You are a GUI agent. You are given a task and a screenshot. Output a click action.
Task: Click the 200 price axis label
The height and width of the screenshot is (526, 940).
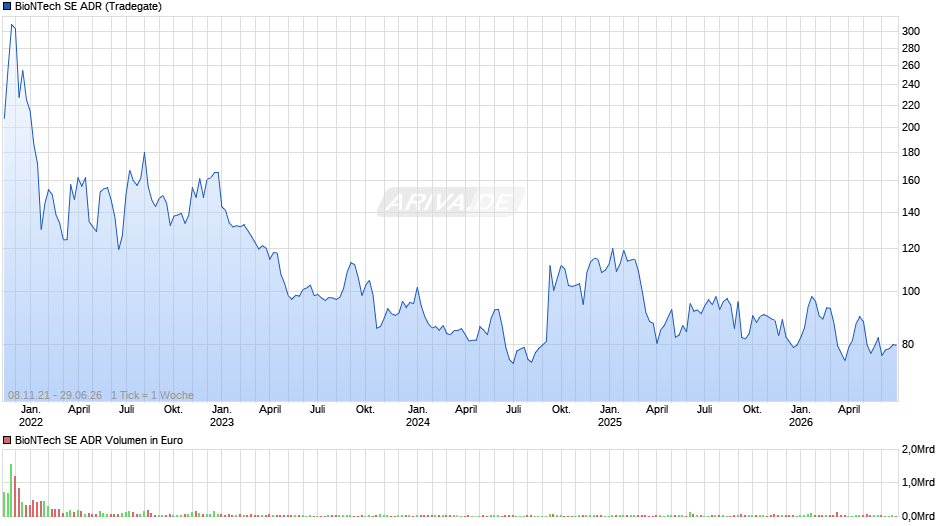coord(911,127)
